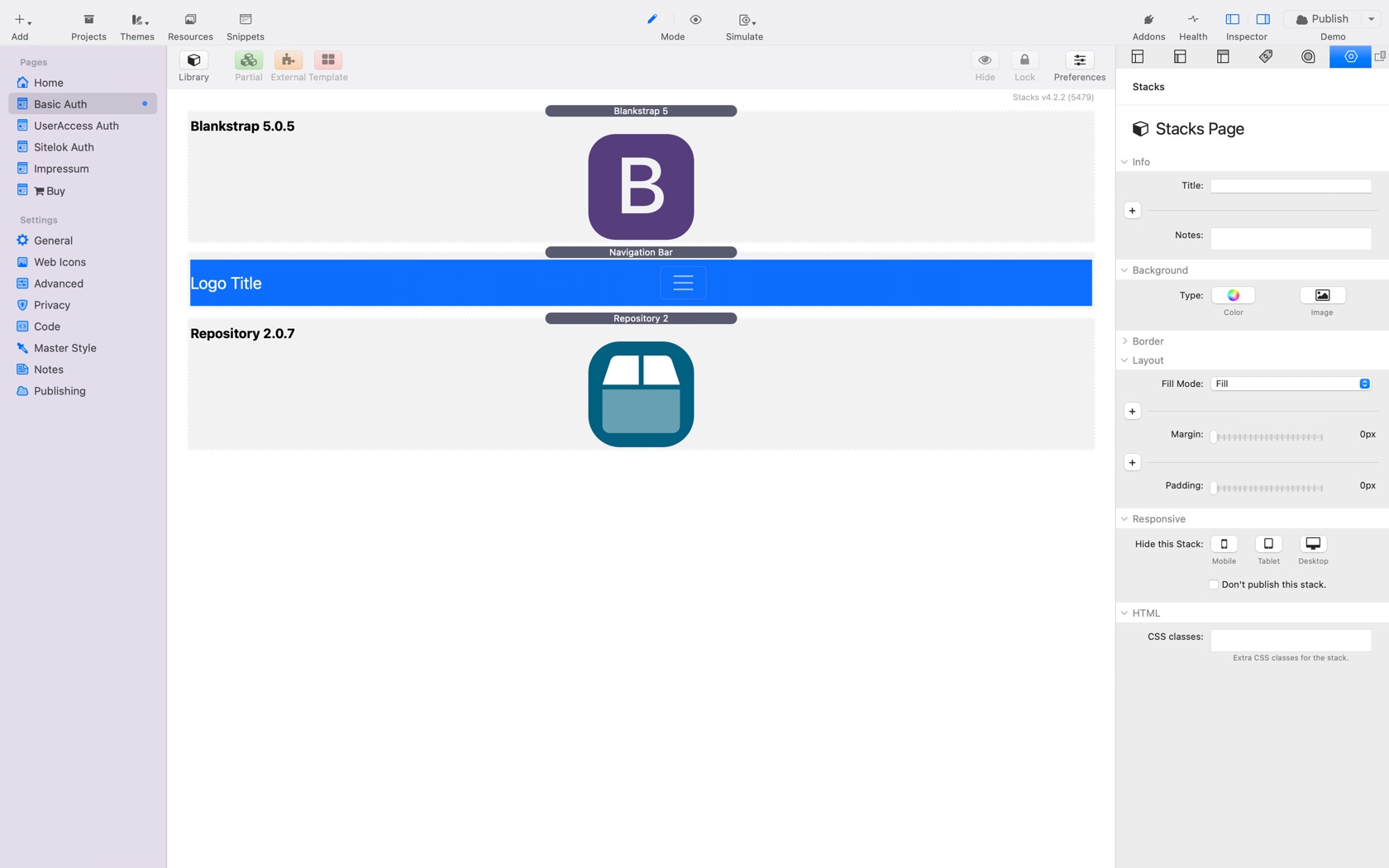
Task: Open the UserAccess Auth page
Action: click(83, 126)
